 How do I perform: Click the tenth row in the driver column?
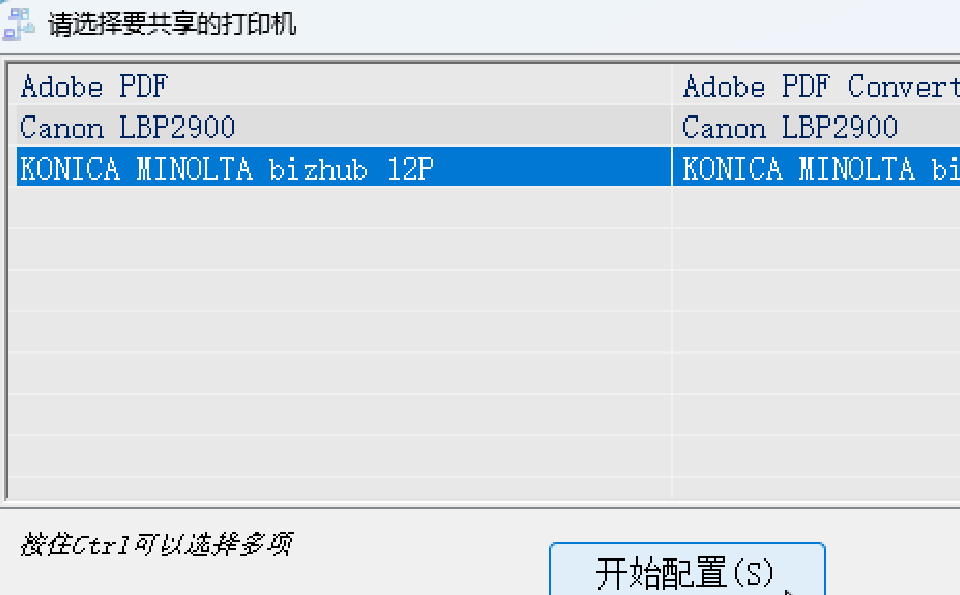[x=815, y=455]
